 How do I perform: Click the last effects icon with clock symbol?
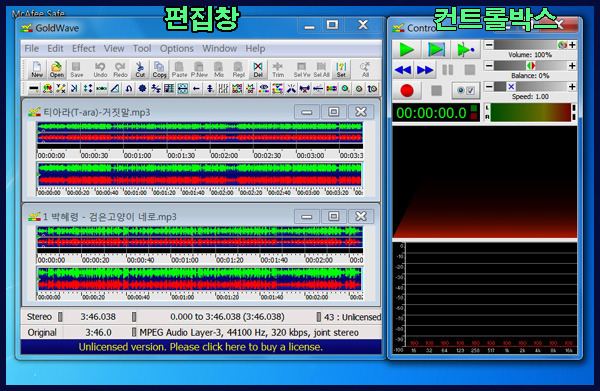[x=372, y=89]
